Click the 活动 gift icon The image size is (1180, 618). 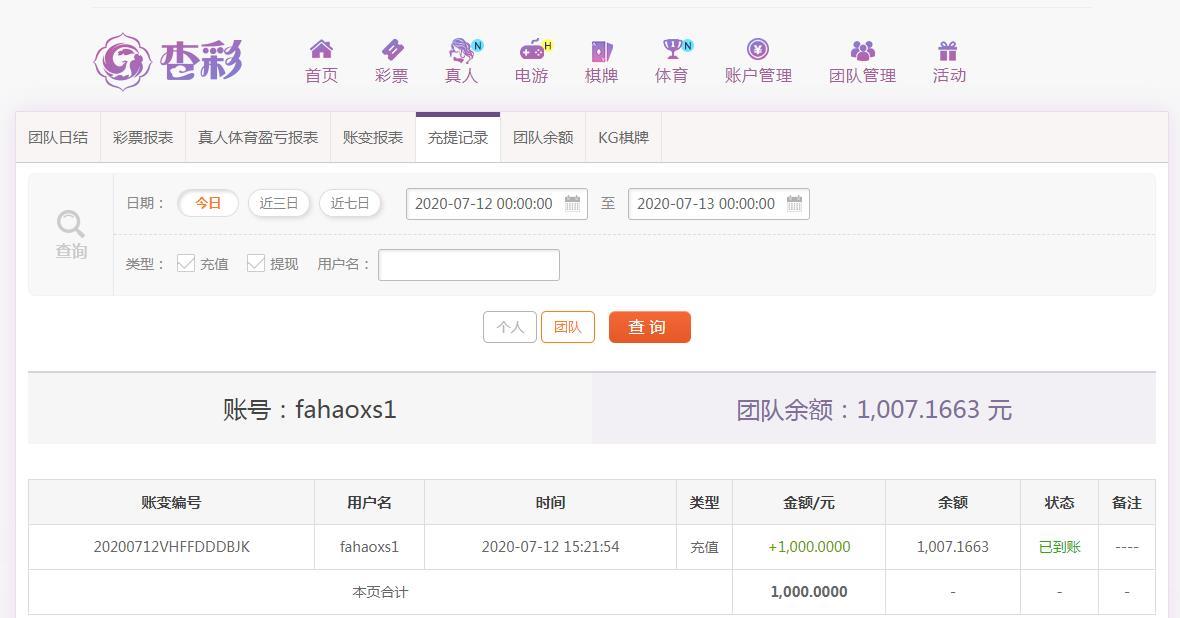(x=948, y=50)
